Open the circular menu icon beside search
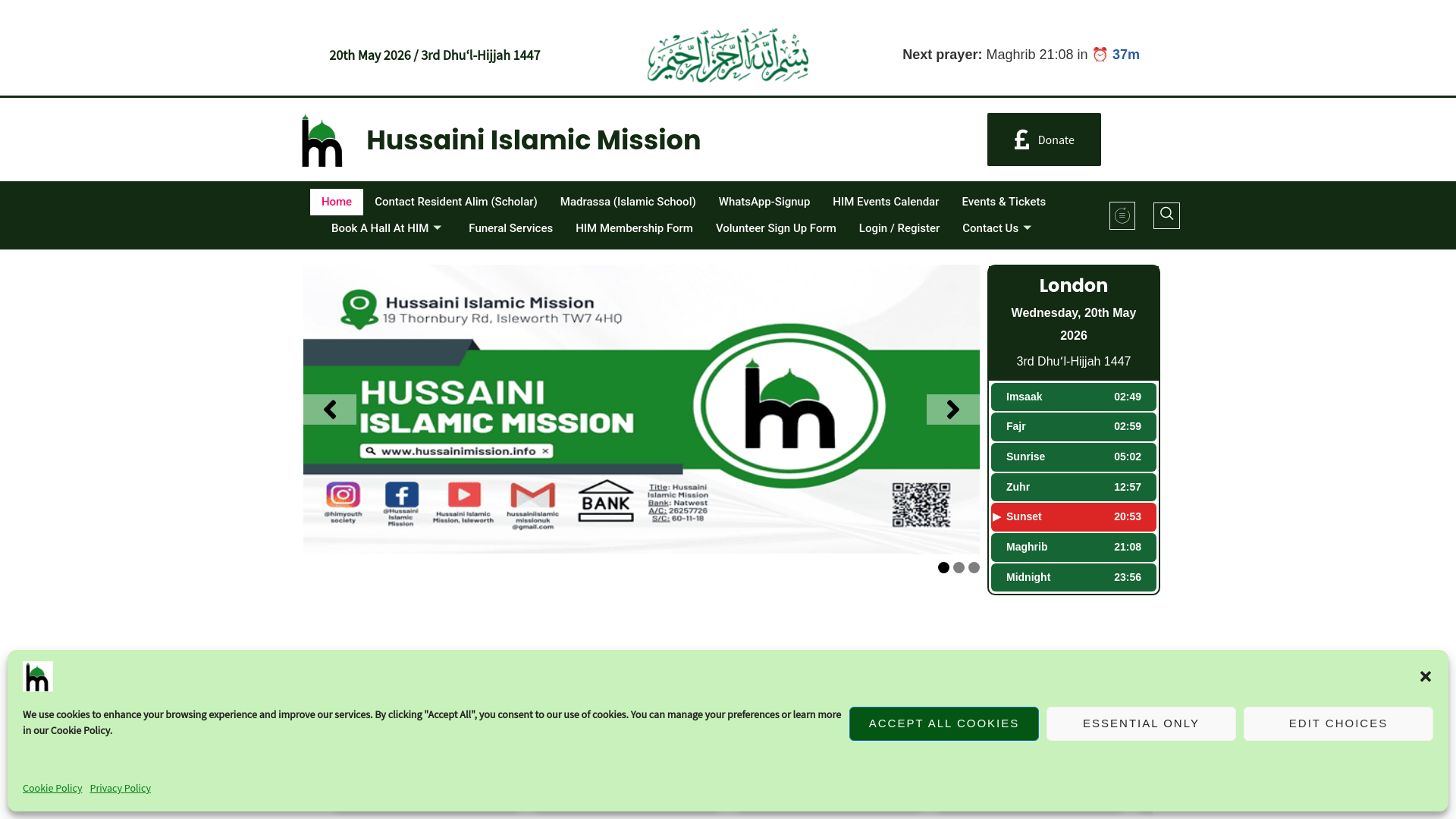The width and height of the screenshot is (1456, 819). click(1122, 215)
